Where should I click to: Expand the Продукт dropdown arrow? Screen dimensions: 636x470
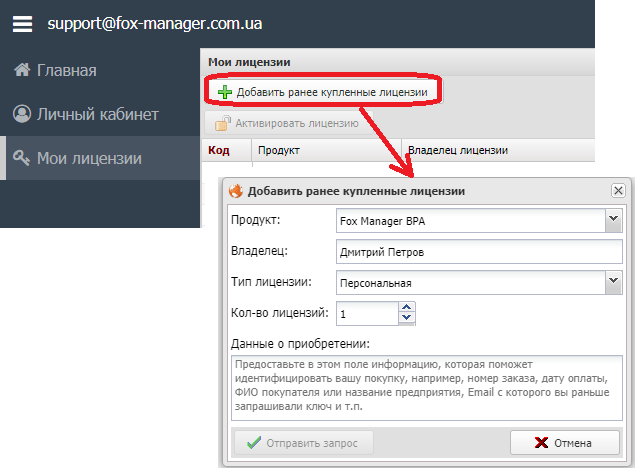pos(614,219)
